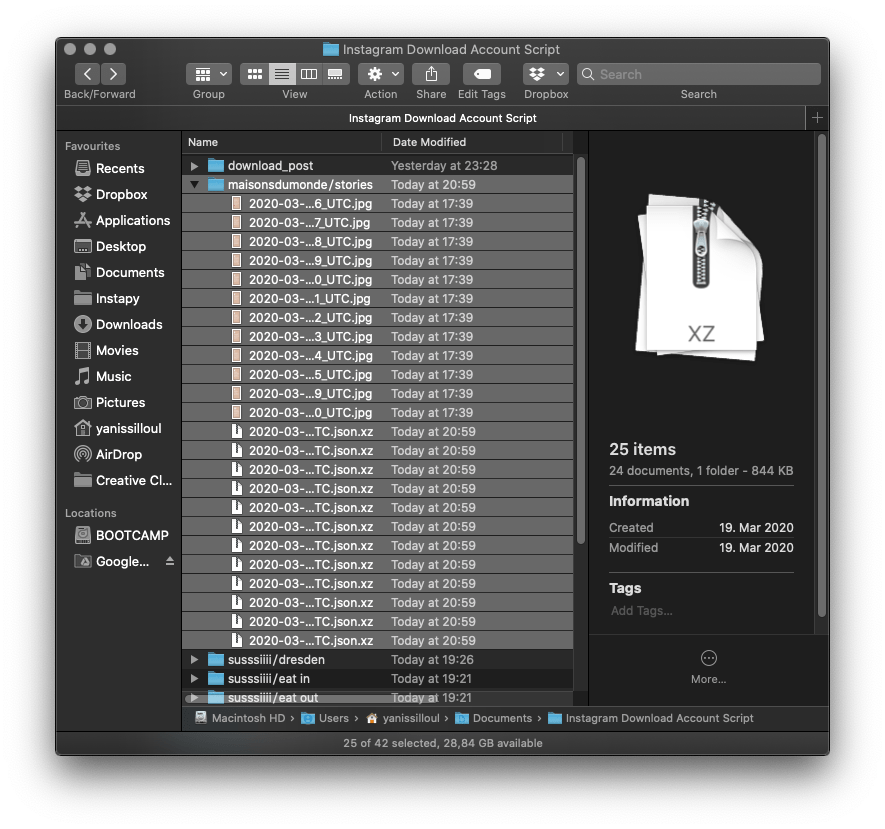The image size is (885, 829).
Task: Switch to column view
Action: (309, 74)
